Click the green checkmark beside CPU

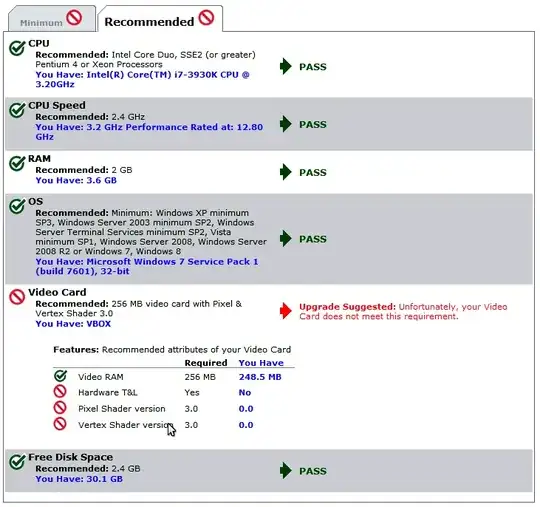point(17,48)
